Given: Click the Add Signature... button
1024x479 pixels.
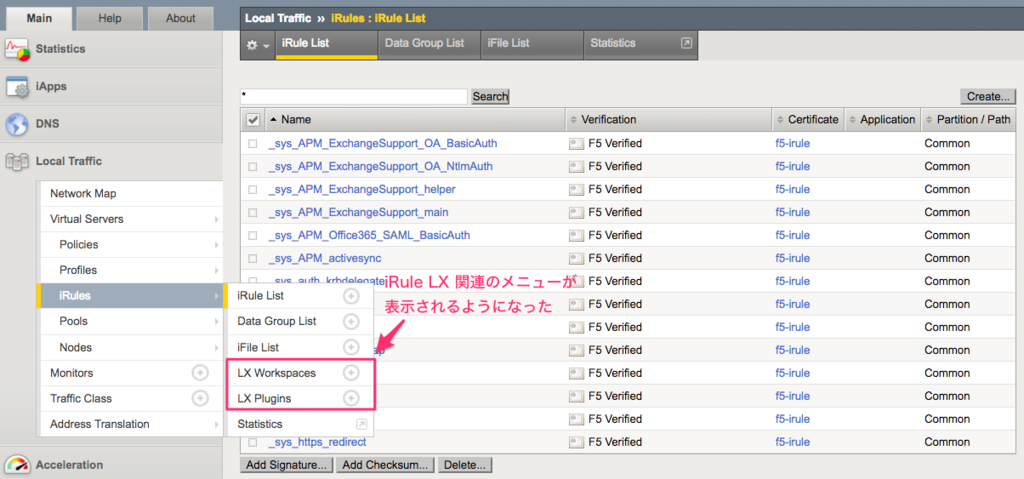Looking at the screenshot, I should [x=287, y=465].
